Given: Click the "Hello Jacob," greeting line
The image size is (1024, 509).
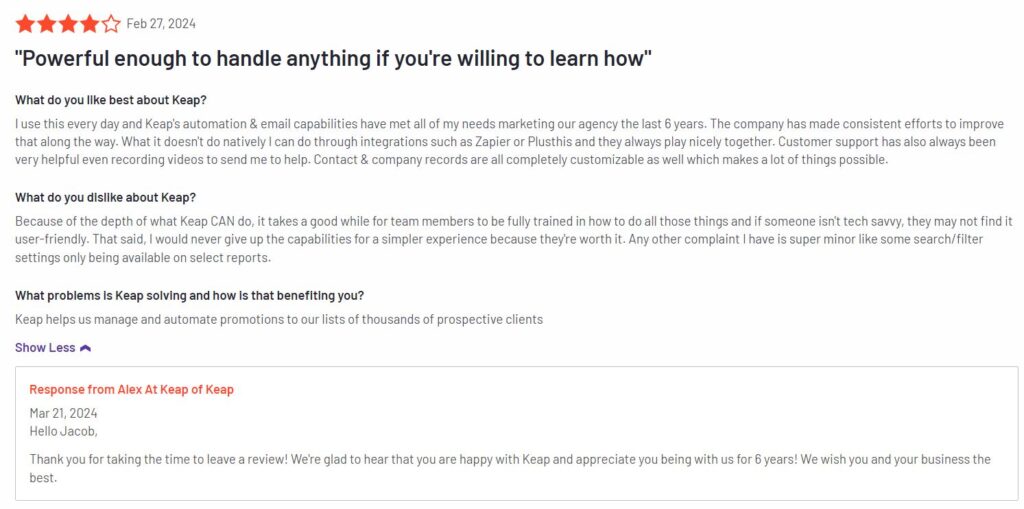Looking at the screenshot, I should (x=63, y=431).
